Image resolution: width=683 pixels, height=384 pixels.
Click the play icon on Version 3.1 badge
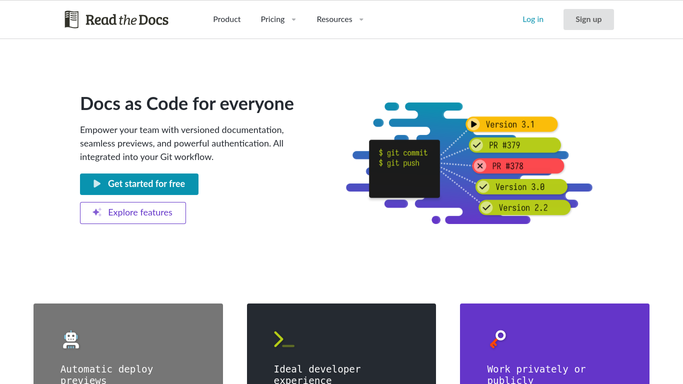point(473,125)
